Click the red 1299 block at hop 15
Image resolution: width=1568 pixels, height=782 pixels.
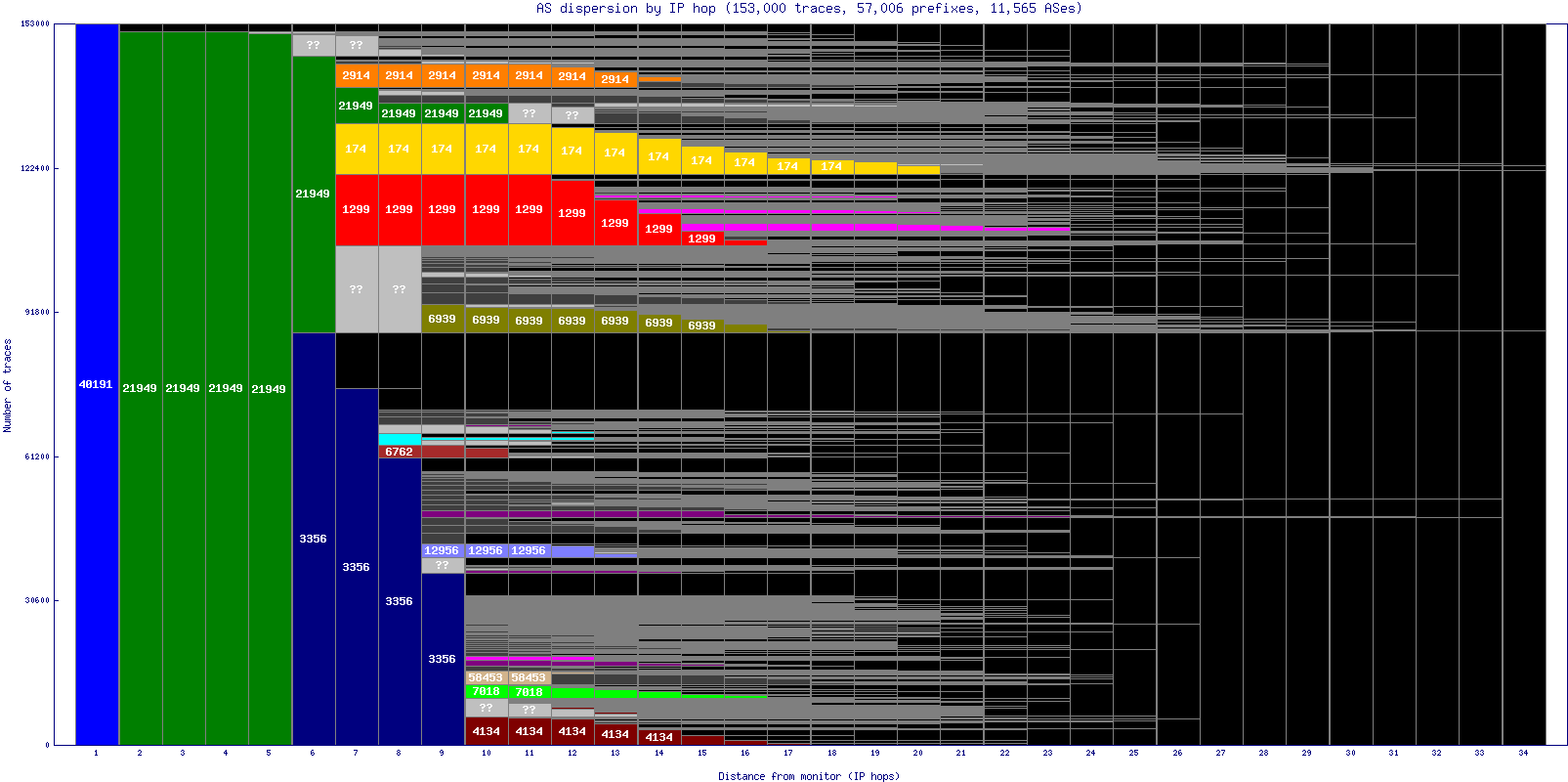pos(701,239)
